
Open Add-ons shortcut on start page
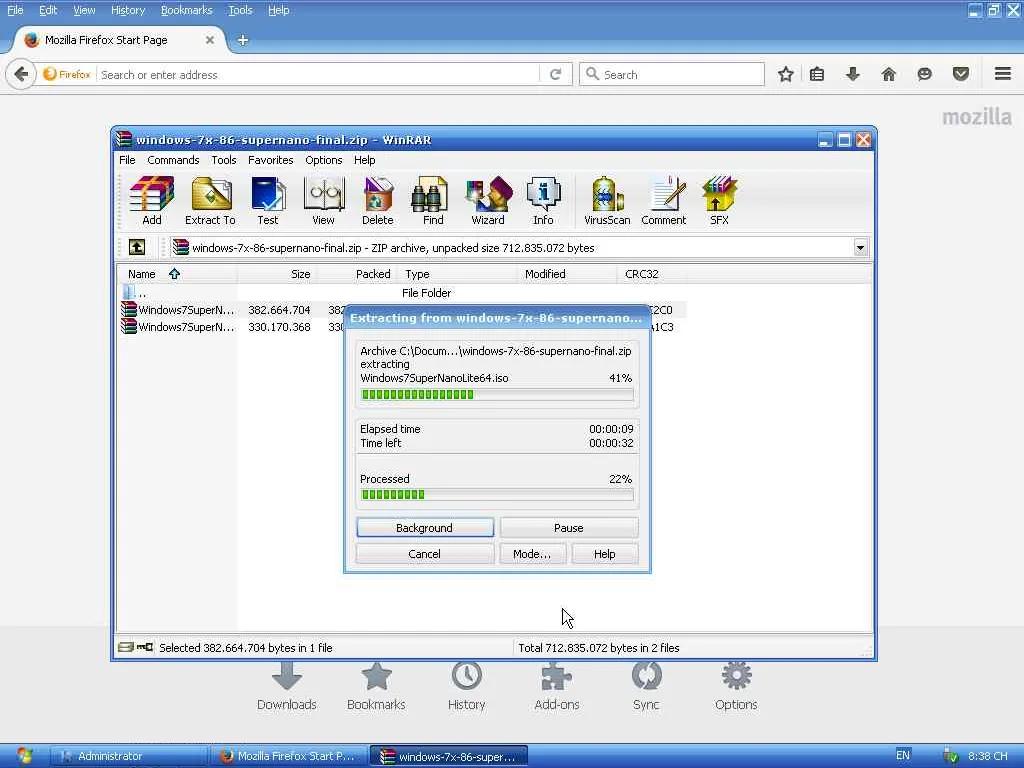556,686
